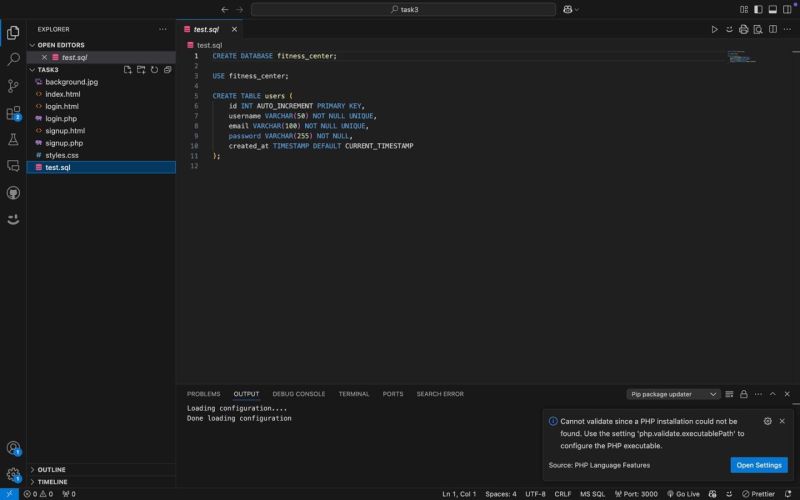Open login.php in the file explorer
This screenshot has height=500, width=800.
[x=60, y=118]
